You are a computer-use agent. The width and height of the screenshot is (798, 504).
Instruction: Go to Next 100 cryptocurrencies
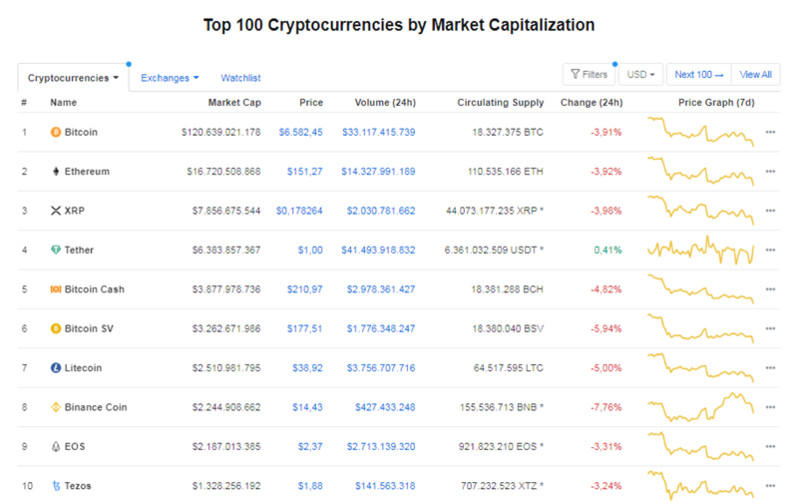point(698,74)
